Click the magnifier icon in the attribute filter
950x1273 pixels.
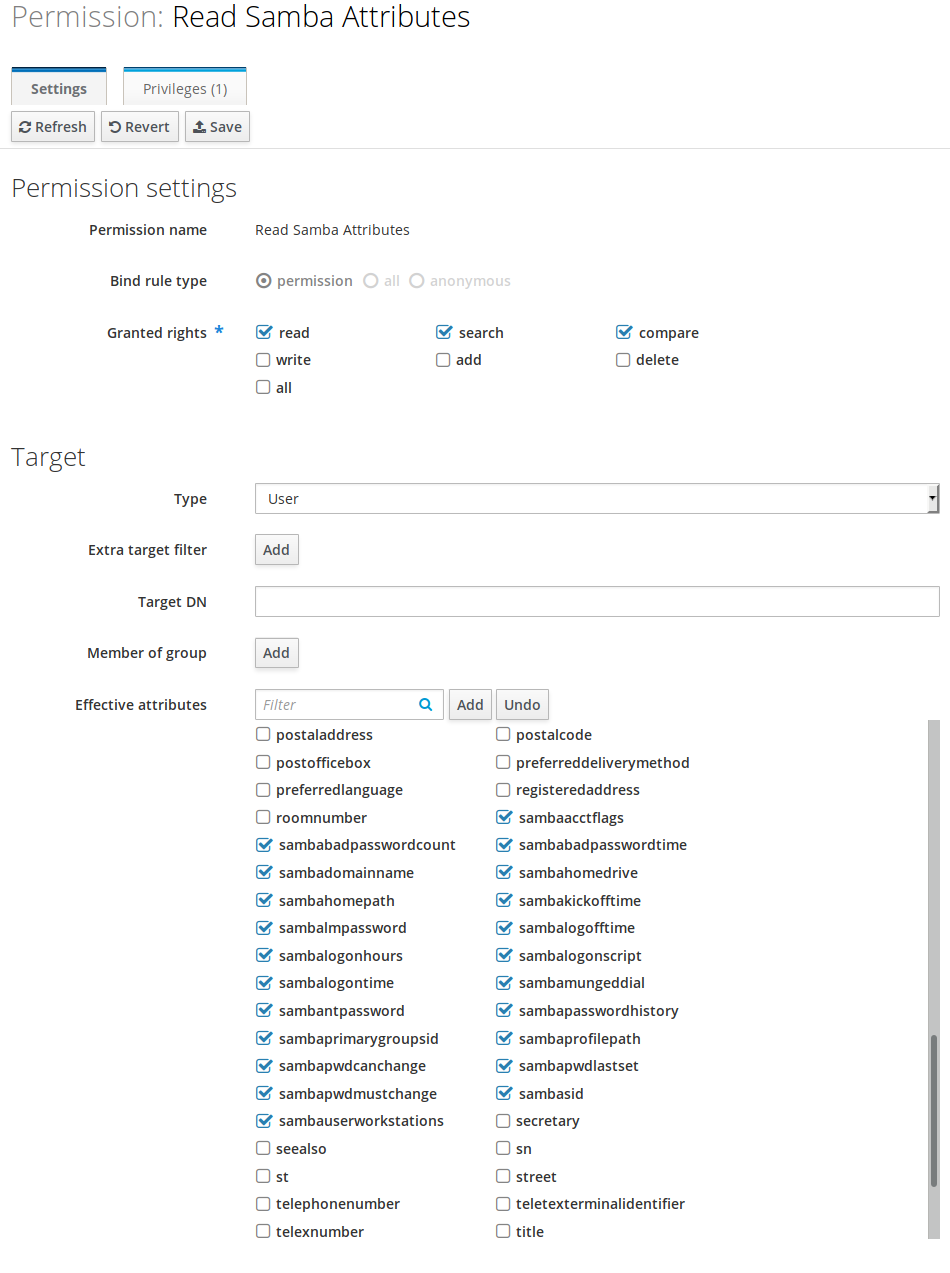(426, 704)
